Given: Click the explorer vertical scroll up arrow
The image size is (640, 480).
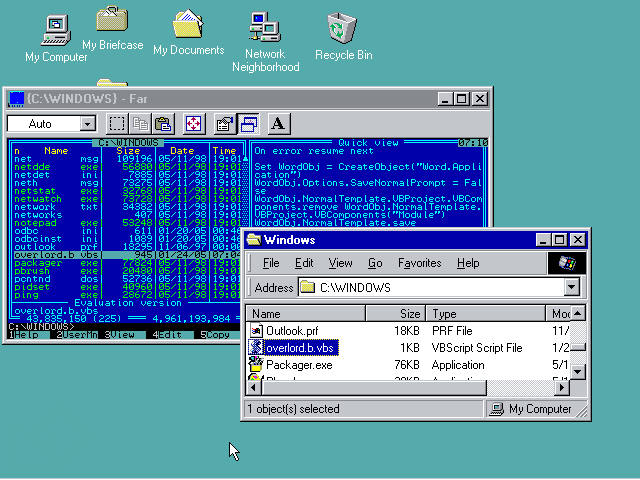Looking at the screenshot, I should 578,313.
